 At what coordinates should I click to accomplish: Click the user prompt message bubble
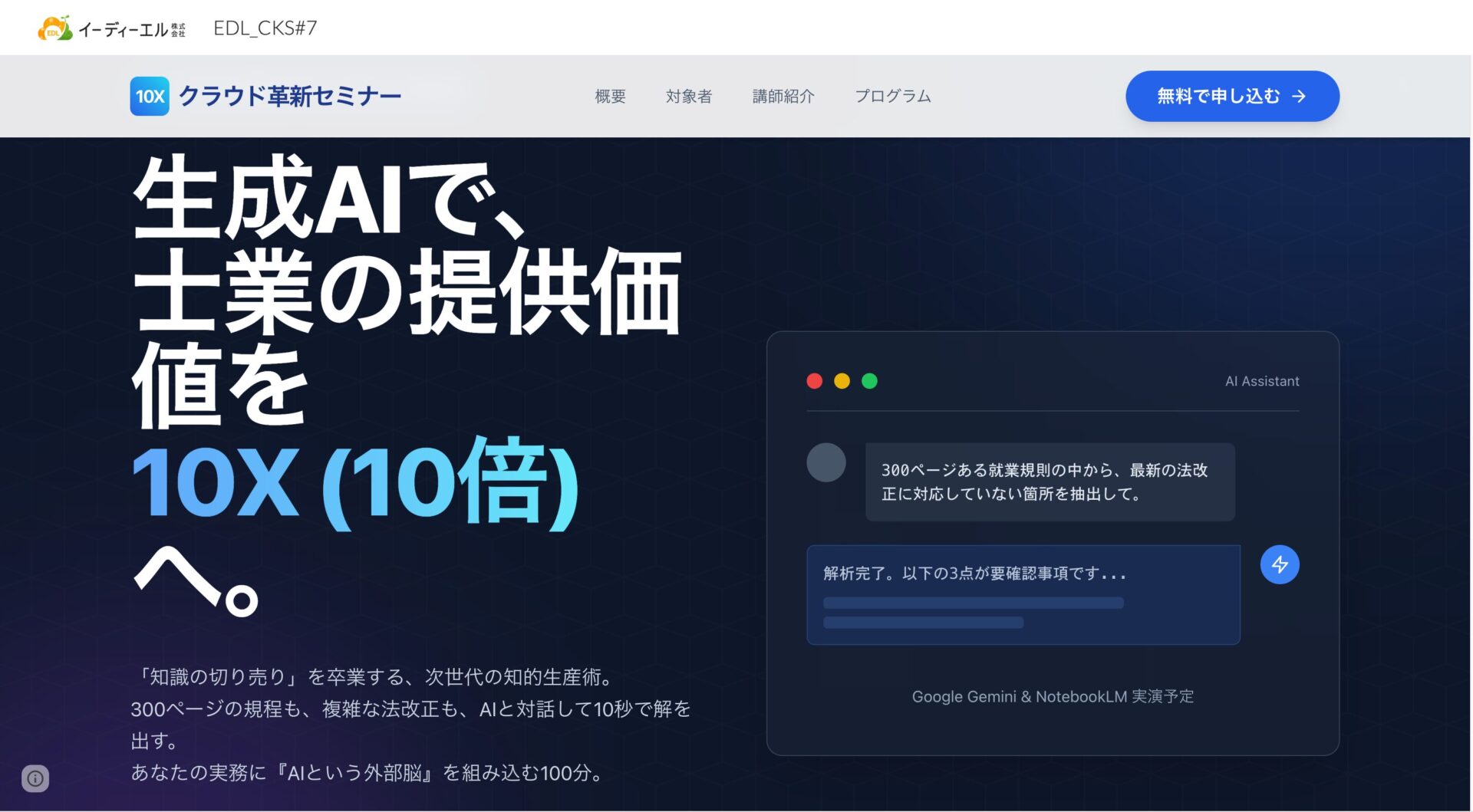point(1050,482)
